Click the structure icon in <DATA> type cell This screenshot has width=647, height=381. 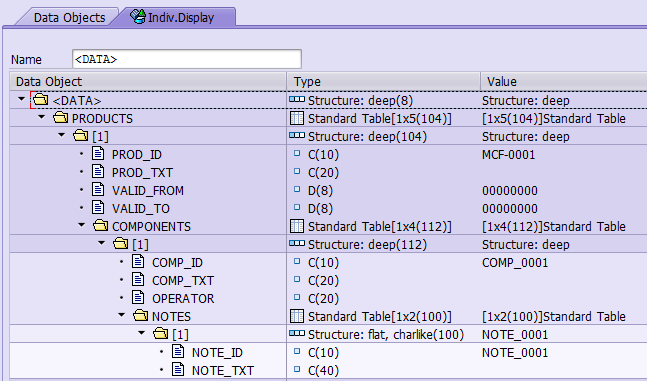(x=297, y=99)
